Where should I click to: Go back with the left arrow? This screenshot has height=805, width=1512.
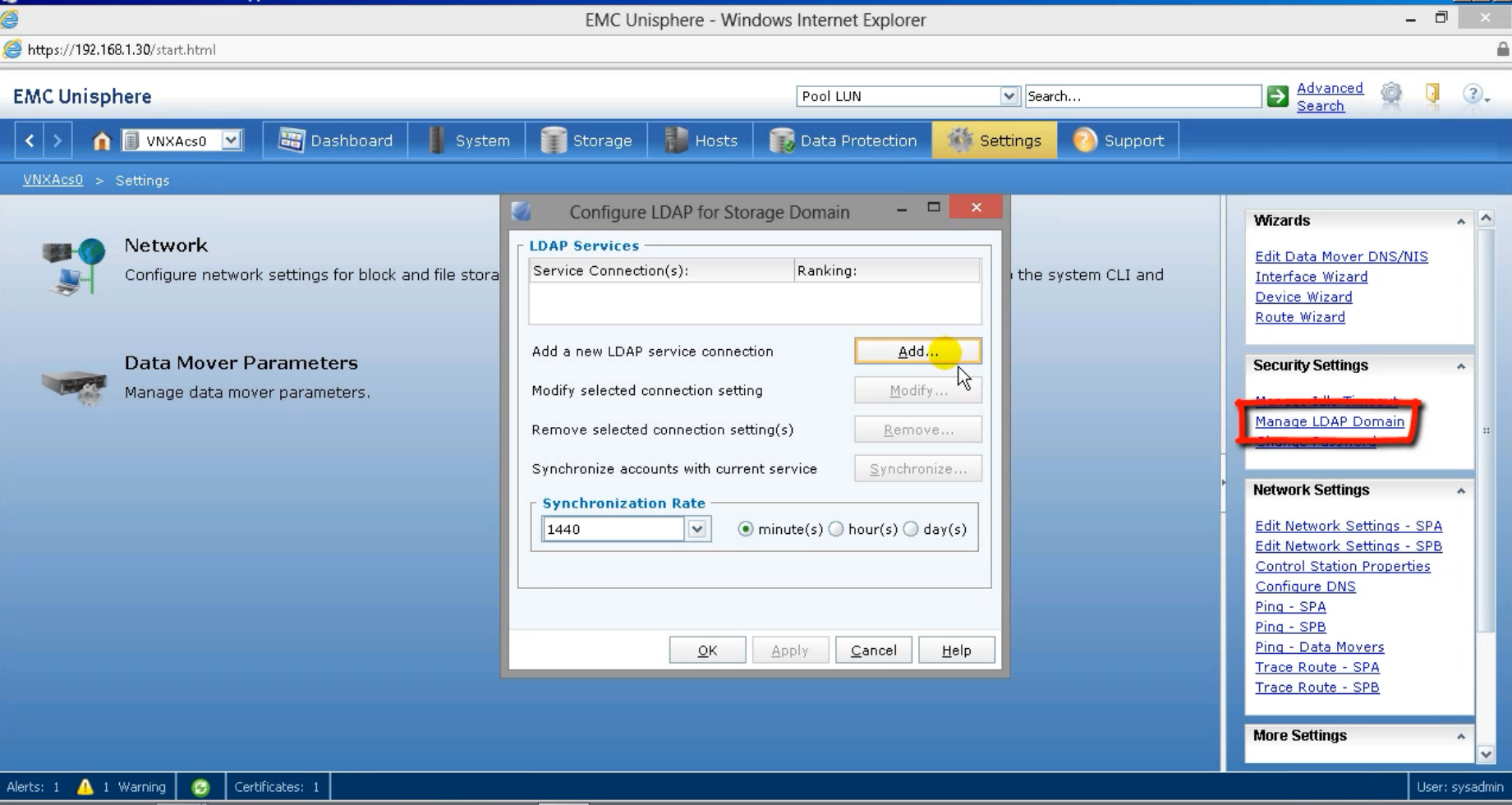pyautogui.click(x=30, y=140)
